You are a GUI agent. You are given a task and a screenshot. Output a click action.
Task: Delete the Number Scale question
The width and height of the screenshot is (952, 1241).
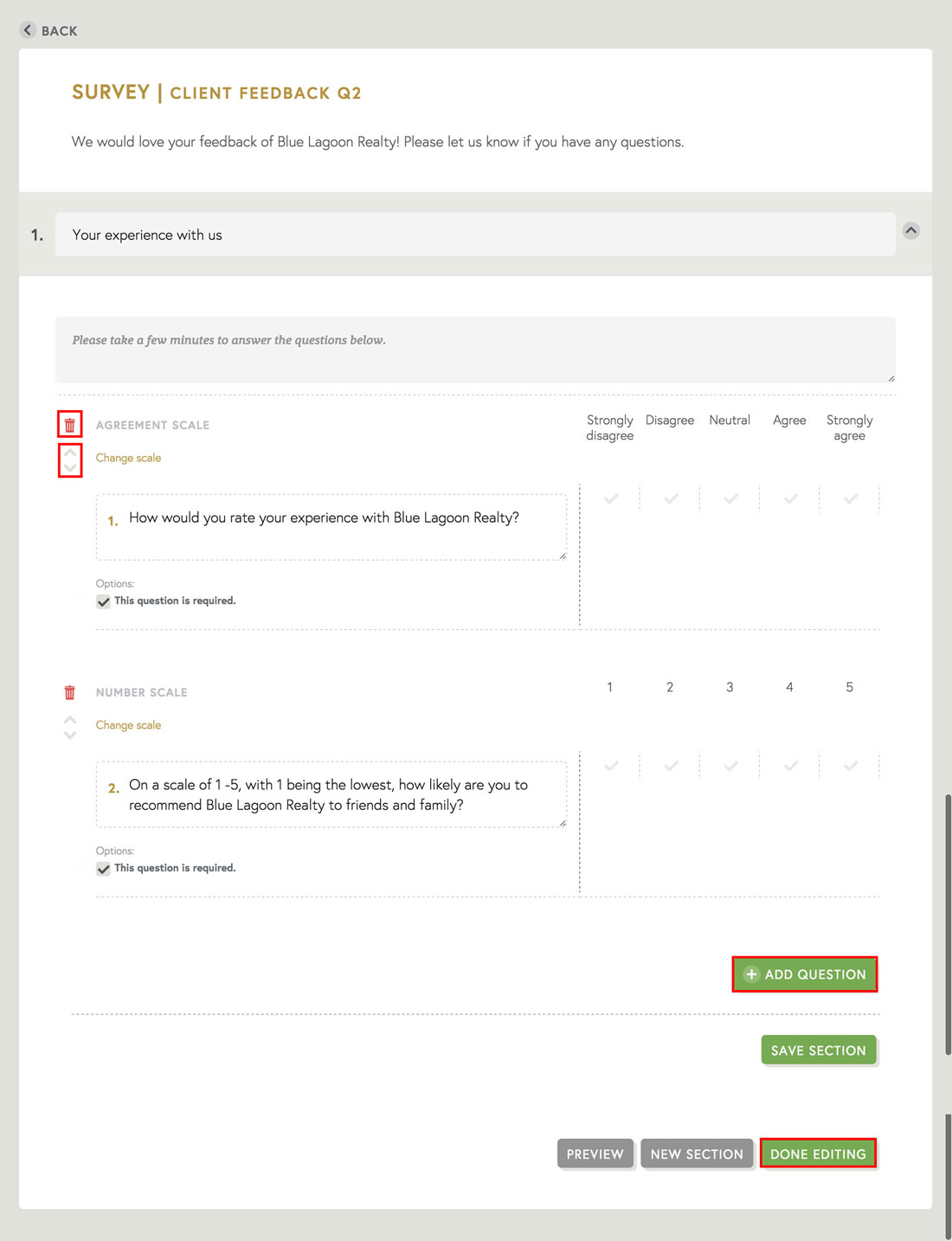click(70, 691)
